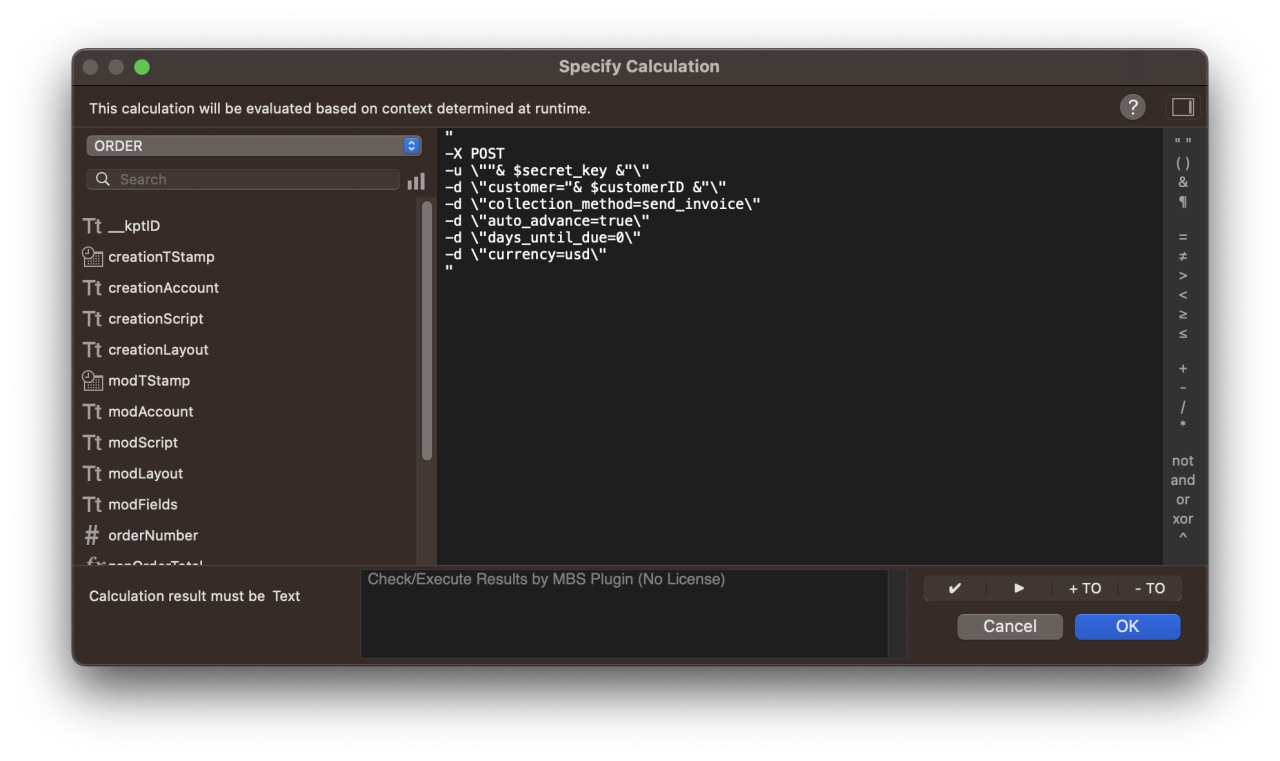Image resolution: width=1280 pixels, height=761 pixels.
Task: Insert the 'or' logical operator
Action: click(x=1183, y=499)
